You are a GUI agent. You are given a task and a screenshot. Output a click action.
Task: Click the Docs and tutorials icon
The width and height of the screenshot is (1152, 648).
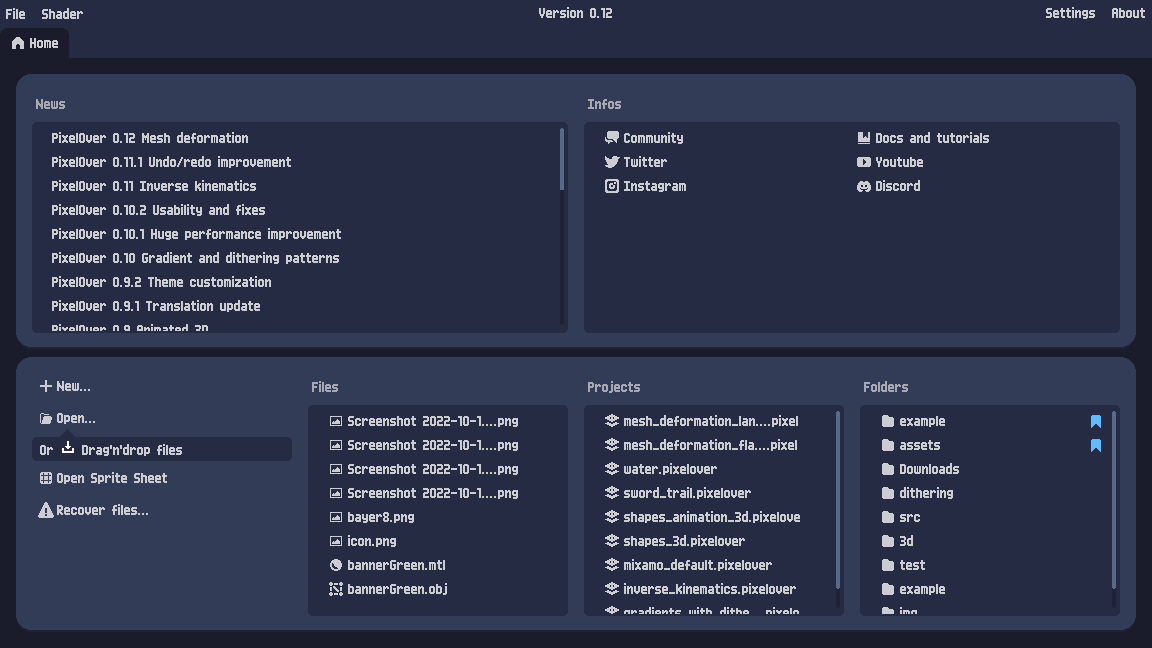(x=863, y=137)
